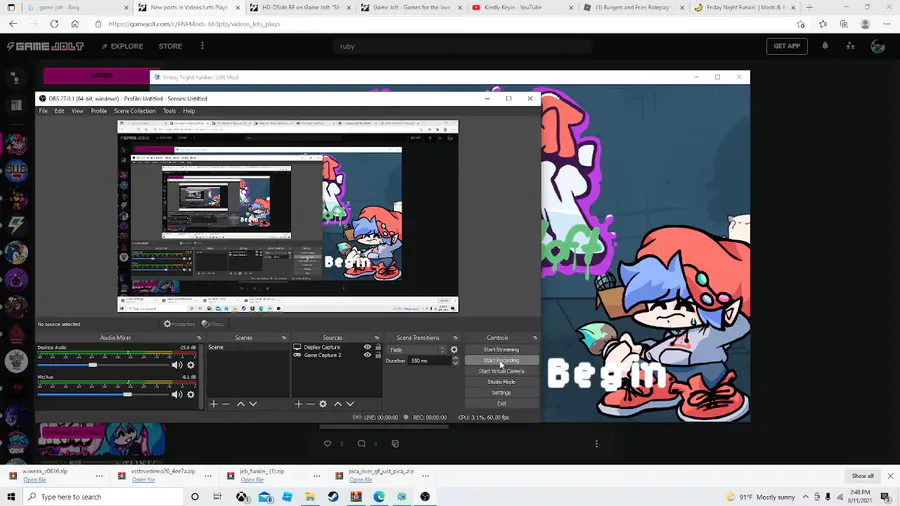The width and height of the screenshot is (900, 506).
Task: Select Display Capture source row
Action: coord(337,347)
